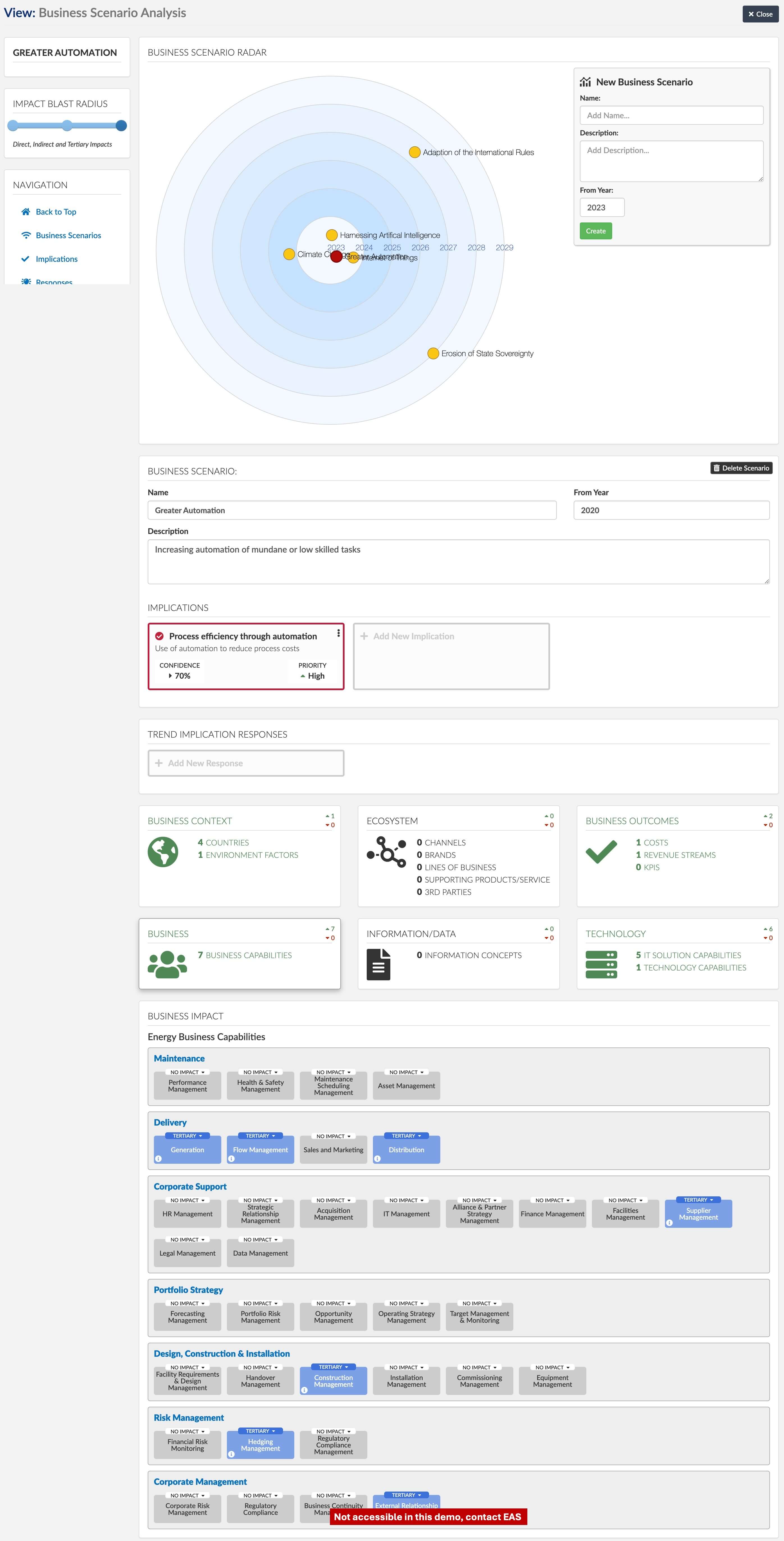Select the Adaption of the International Rules dot
The height and width of the screenshot is (1541, 784).
[x=414, y=152]
